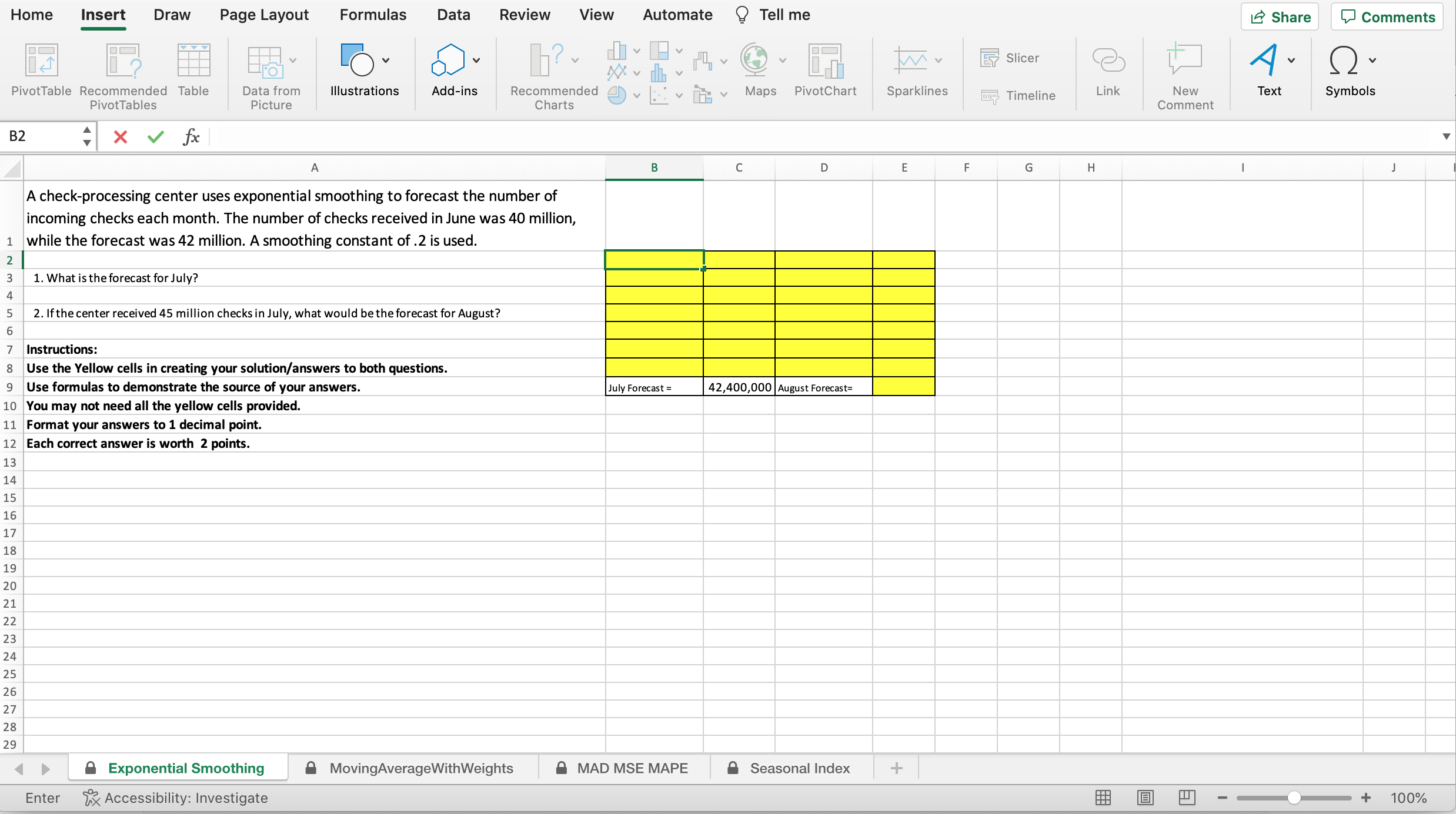Image resolution: width=1456 pixels, height=814 pixels.
Task: Add a Link
Action: [x=1108, y=72]
